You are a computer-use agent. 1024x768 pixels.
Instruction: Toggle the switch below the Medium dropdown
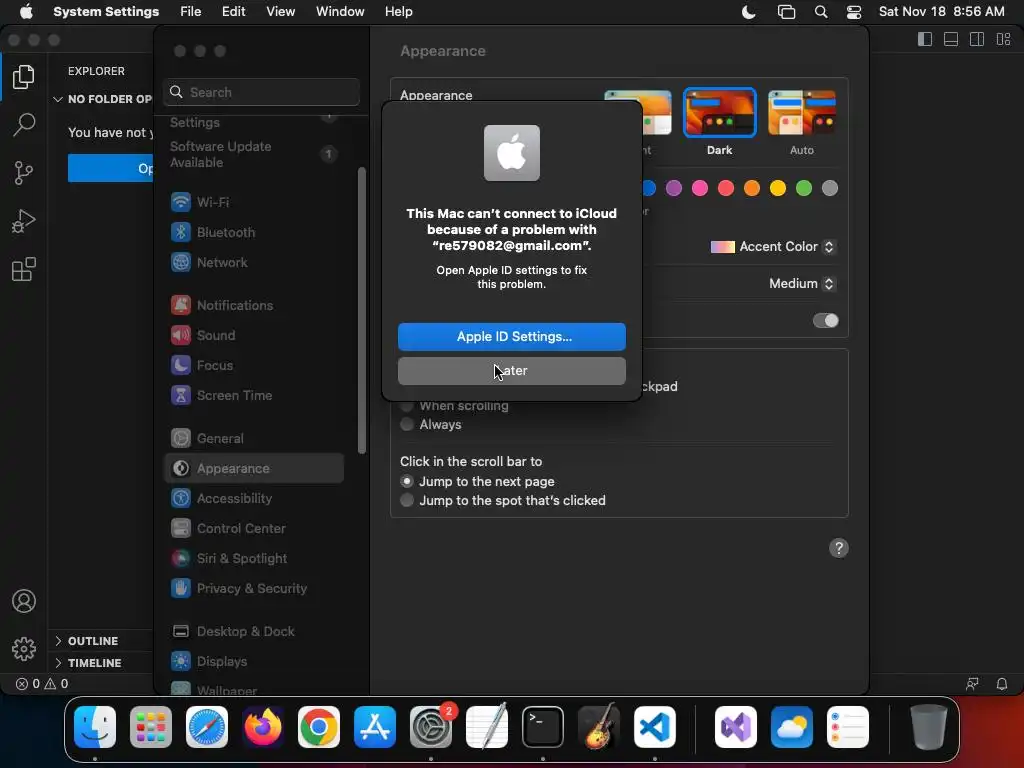[825, 321]
